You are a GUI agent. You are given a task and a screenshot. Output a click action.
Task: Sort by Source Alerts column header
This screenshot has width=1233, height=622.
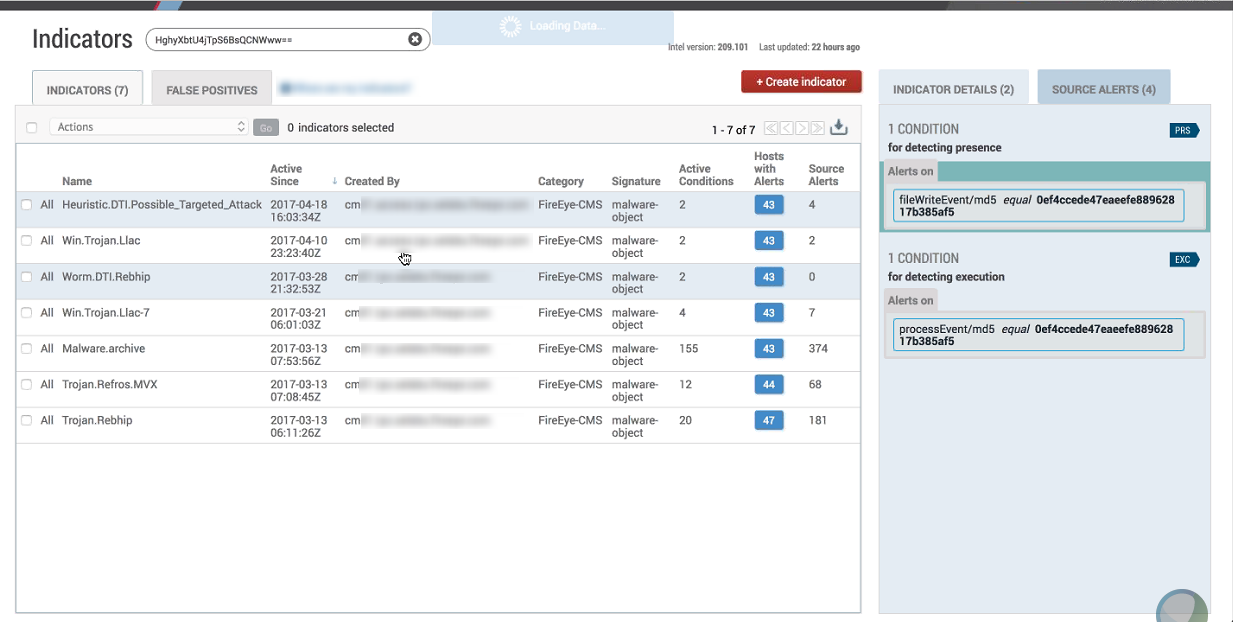(x=826, y=175)
